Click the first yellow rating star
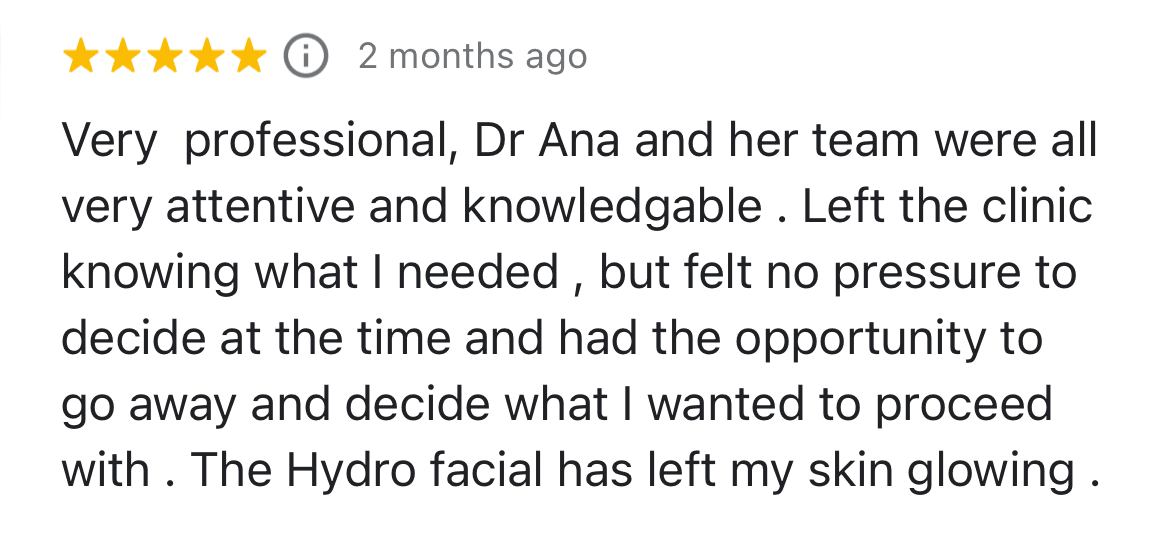Image resolution: width=1170 pixels, height=537 pixels. pos(80,57)
